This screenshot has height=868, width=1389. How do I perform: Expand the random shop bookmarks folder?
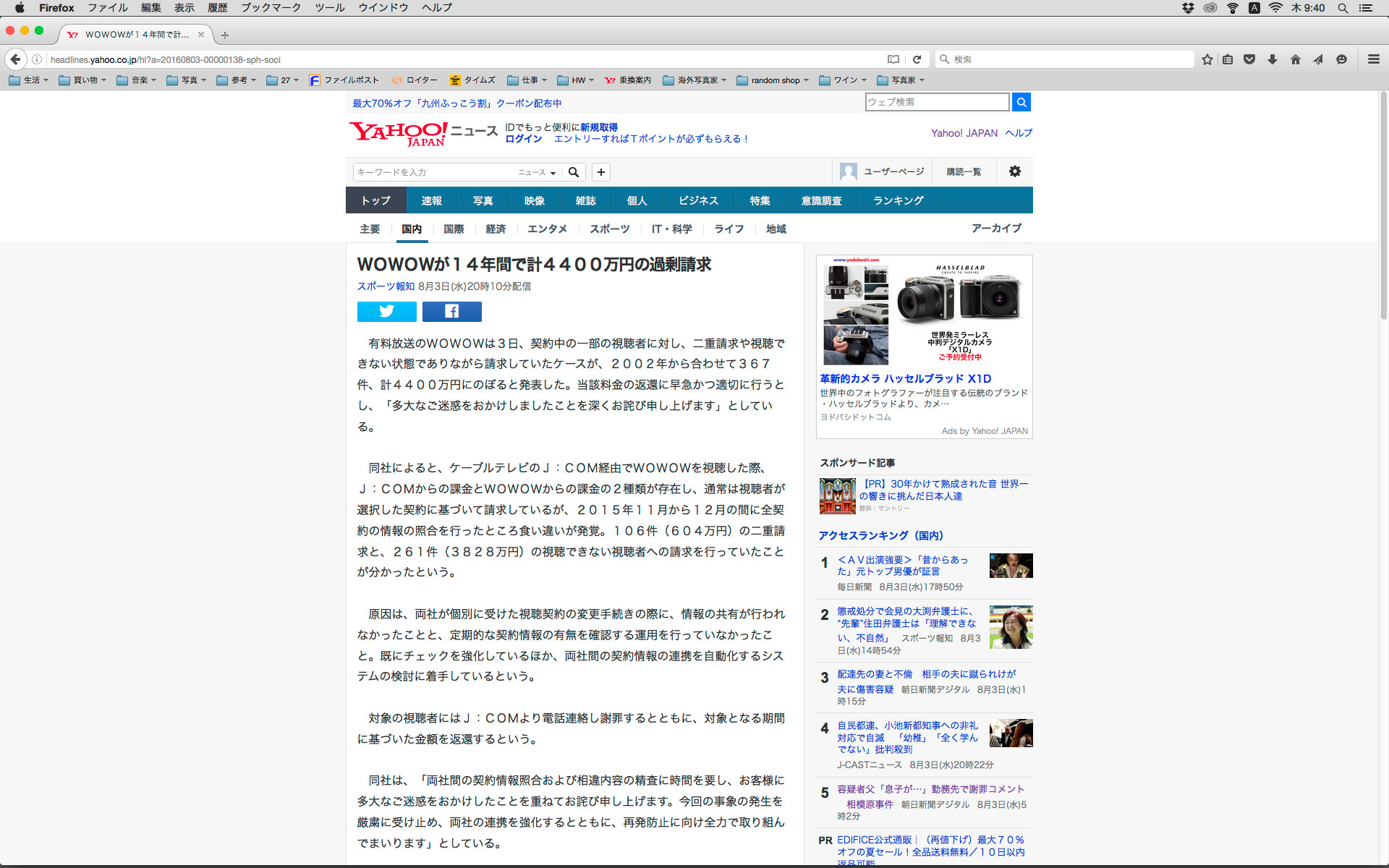(773, 80)
